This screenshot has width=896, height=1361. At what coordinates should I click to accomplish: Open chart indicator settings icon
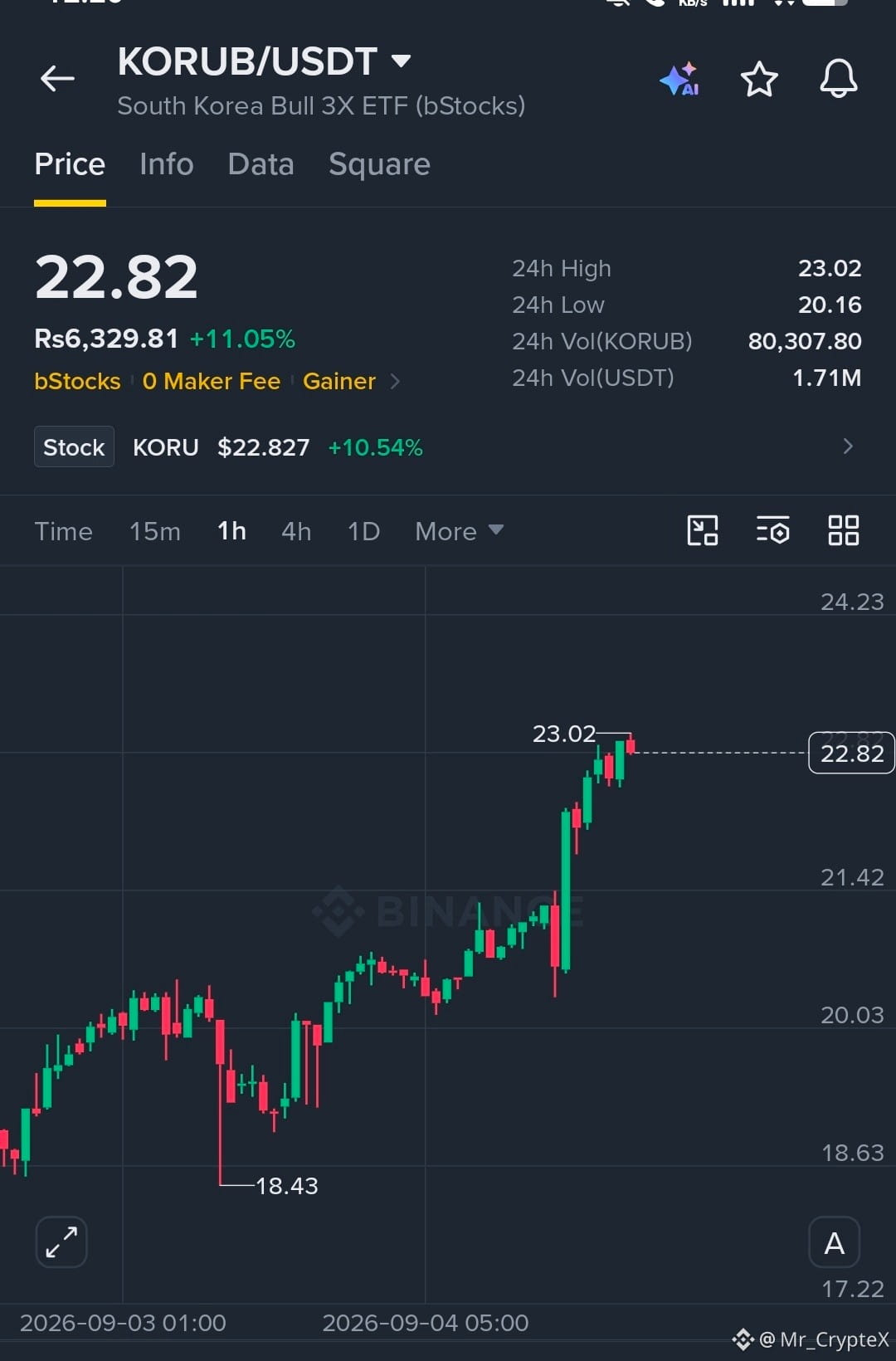tap(773, 530)
